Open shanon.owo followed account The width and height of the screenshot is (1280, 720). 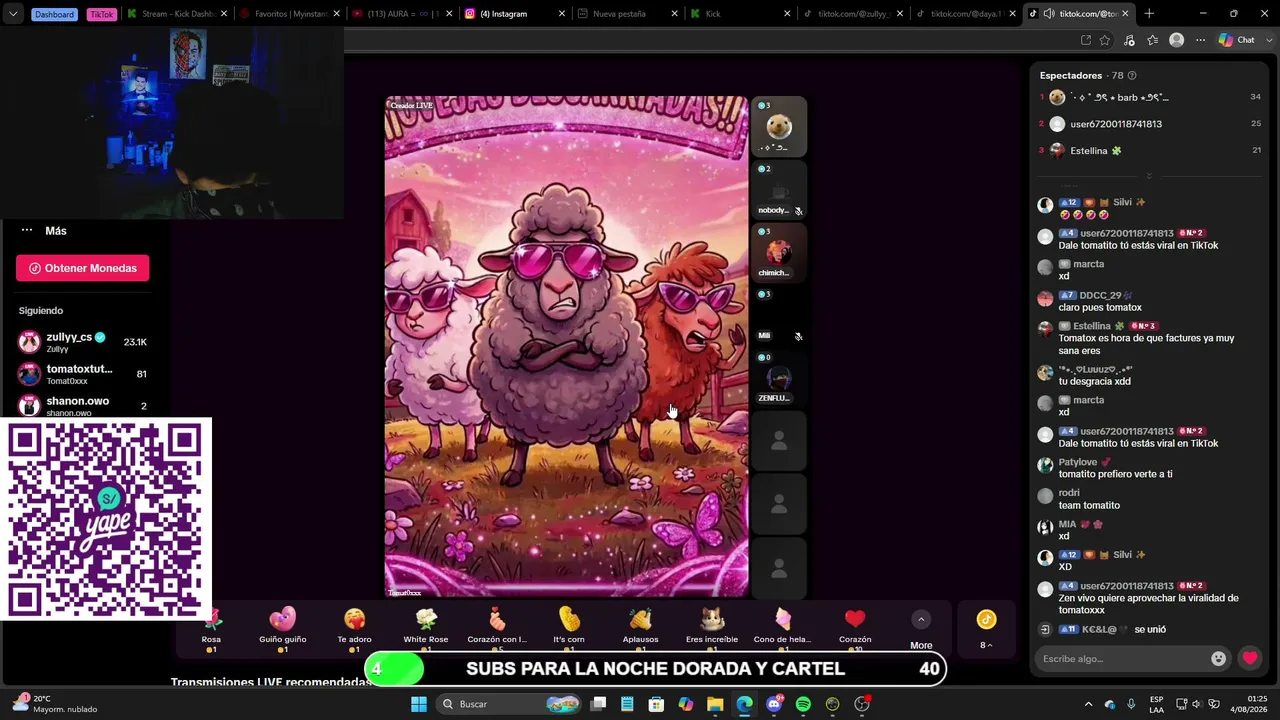(x=83, y=405)
